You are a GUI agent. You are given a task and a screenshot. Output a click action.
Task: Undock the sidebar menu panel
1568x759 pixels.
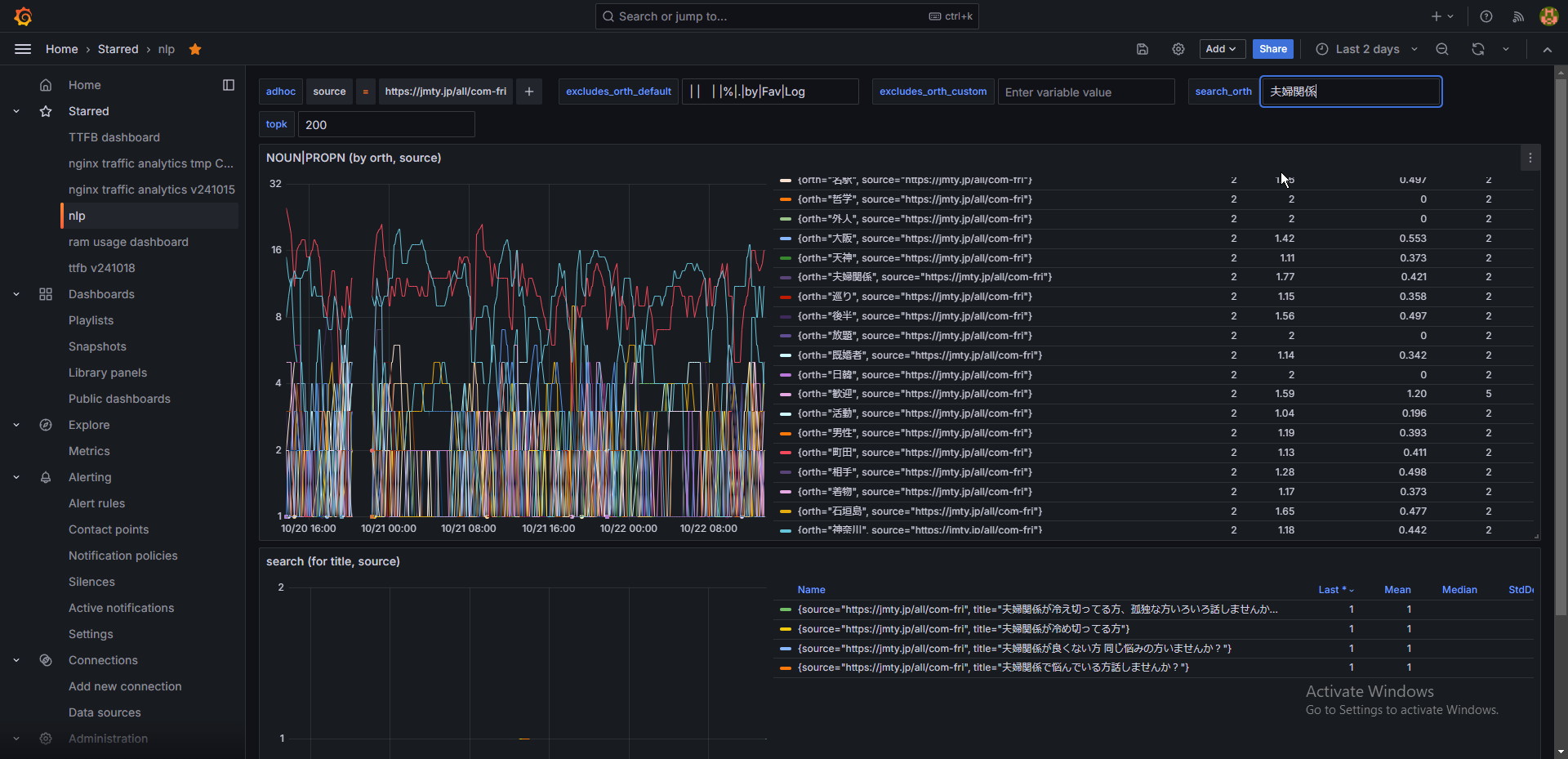pyautogui.click(x=229, y=85)
